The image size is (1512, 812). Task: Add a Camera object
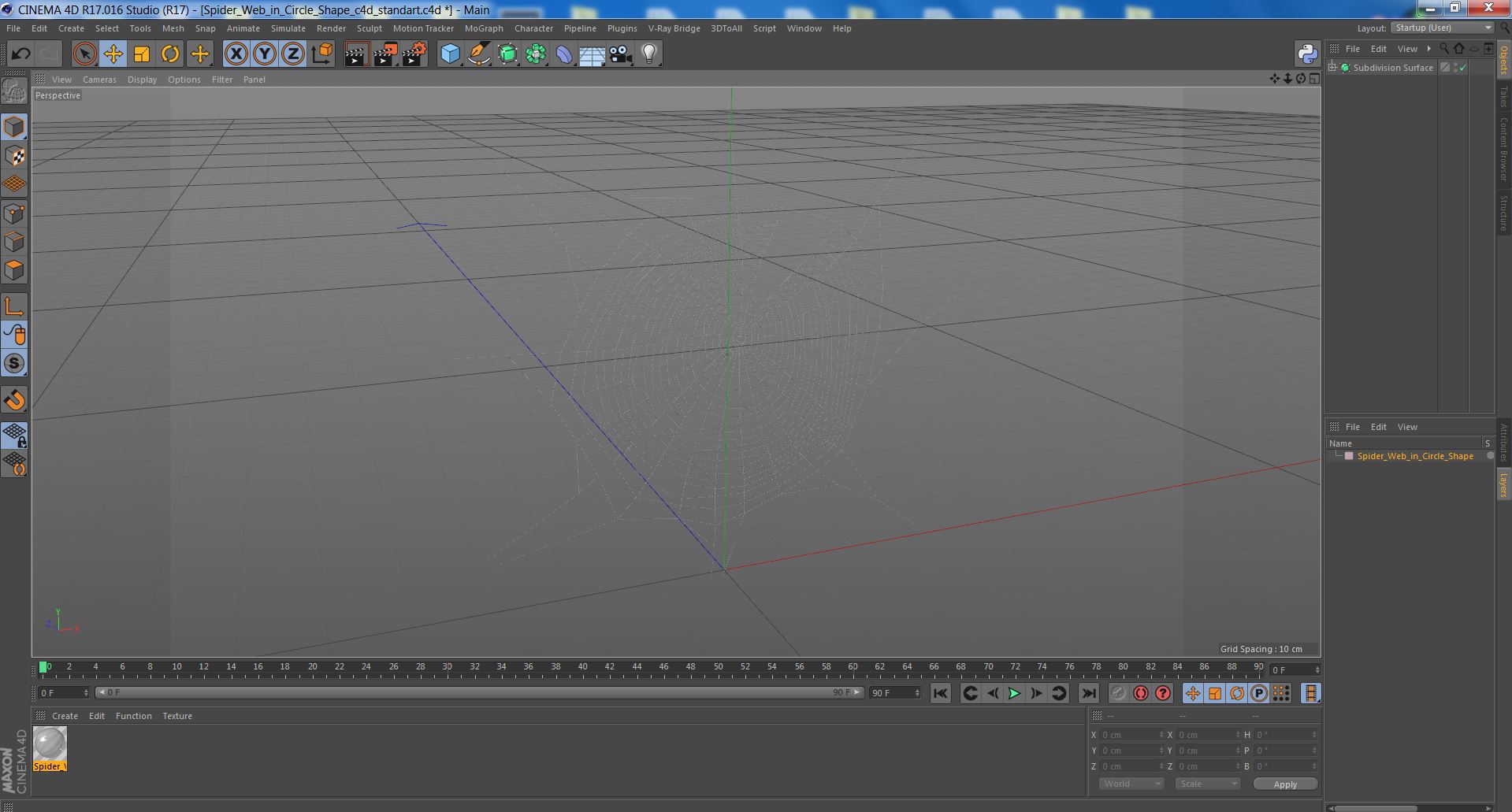[x=621, y=54]
